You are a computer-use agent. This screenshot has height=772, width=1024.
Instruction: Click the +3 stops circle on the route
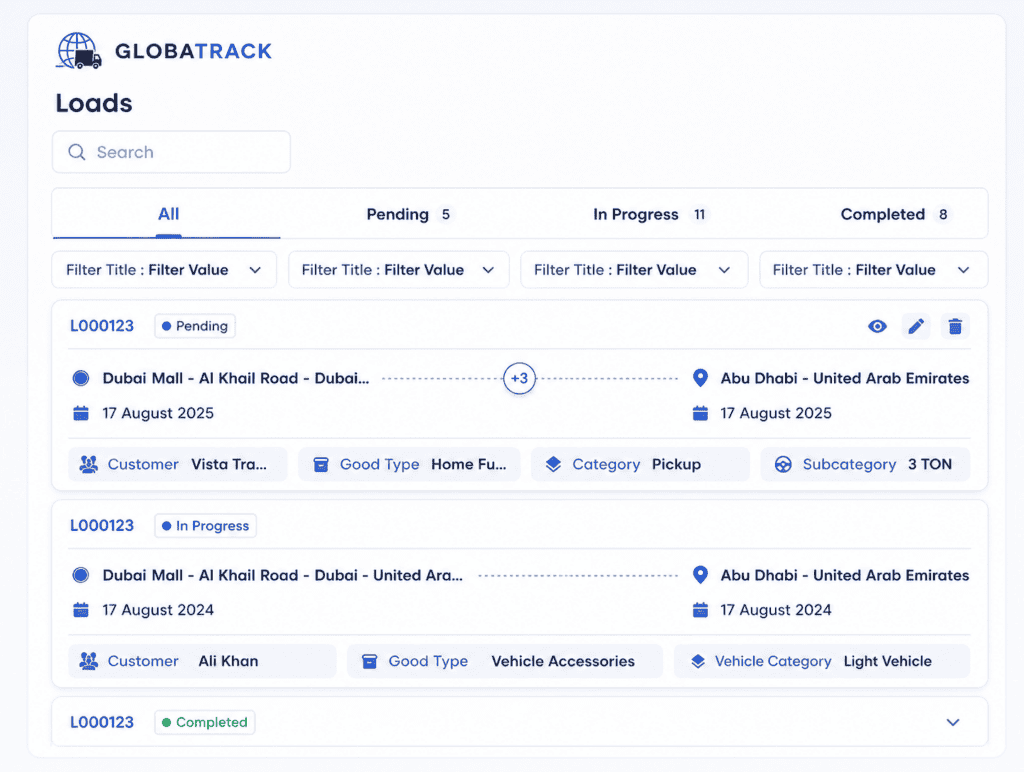pyautogui.click(x=519, y=378)
